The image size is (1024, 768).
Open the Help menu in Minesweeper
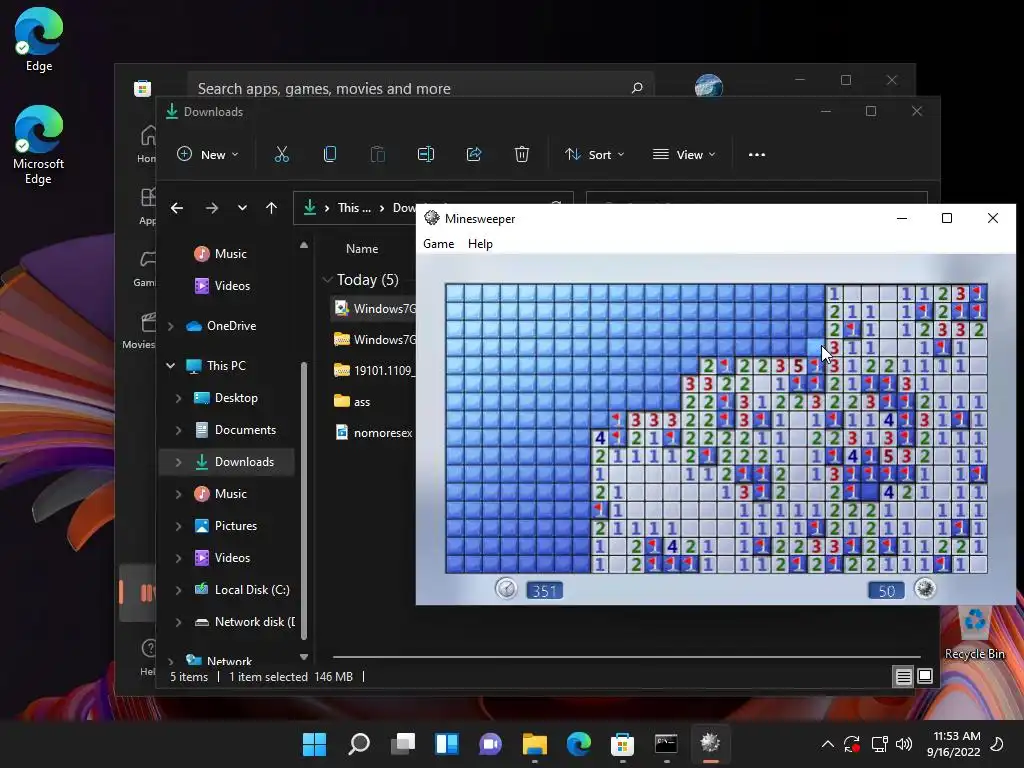click(480, 244)
